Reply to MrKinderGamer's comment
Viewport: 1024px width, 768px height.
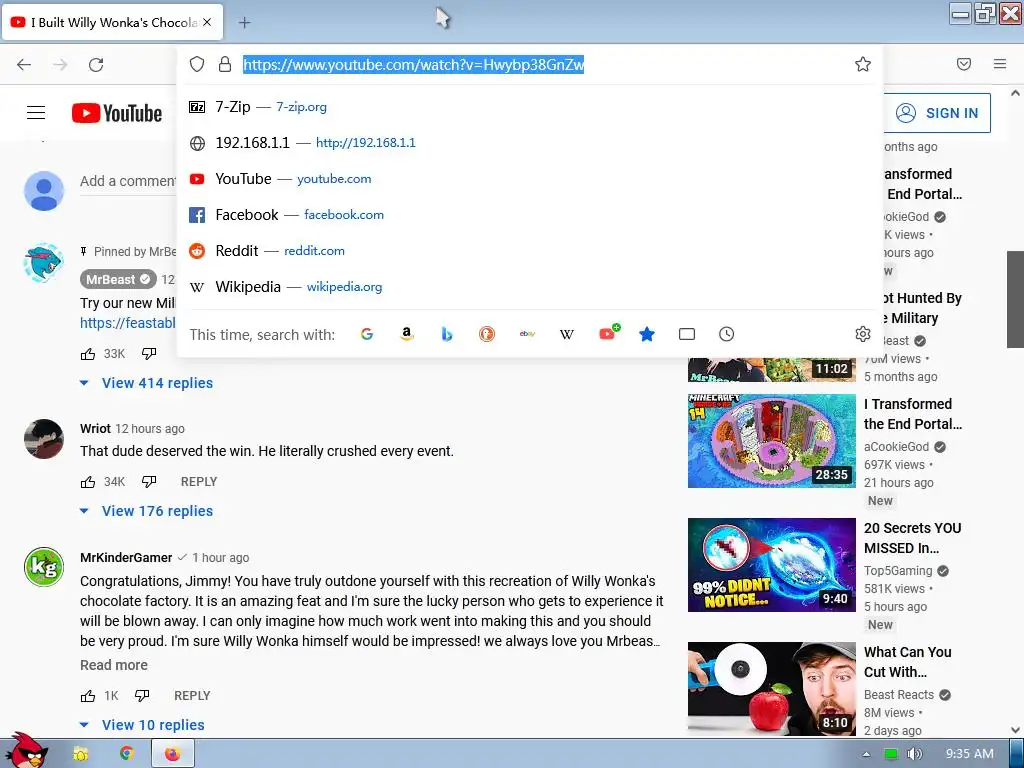click(192, 696)
